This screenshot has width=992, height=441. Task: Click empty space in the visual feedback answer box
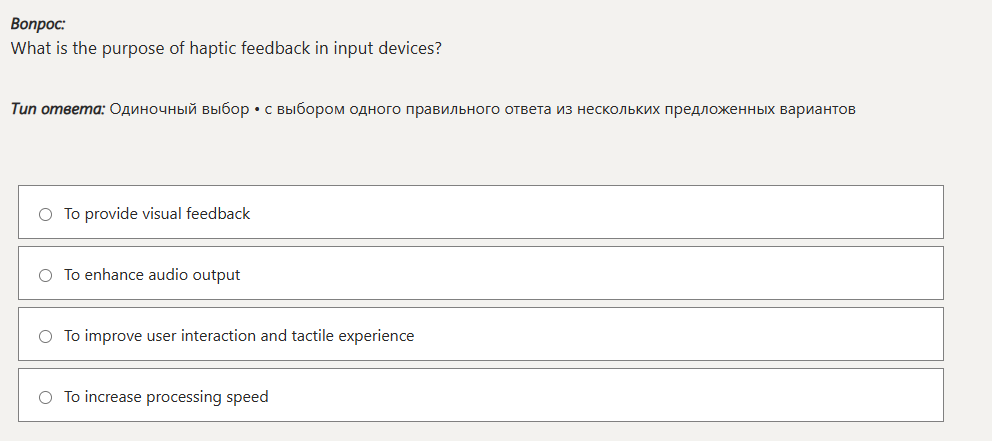pos(650,212)
